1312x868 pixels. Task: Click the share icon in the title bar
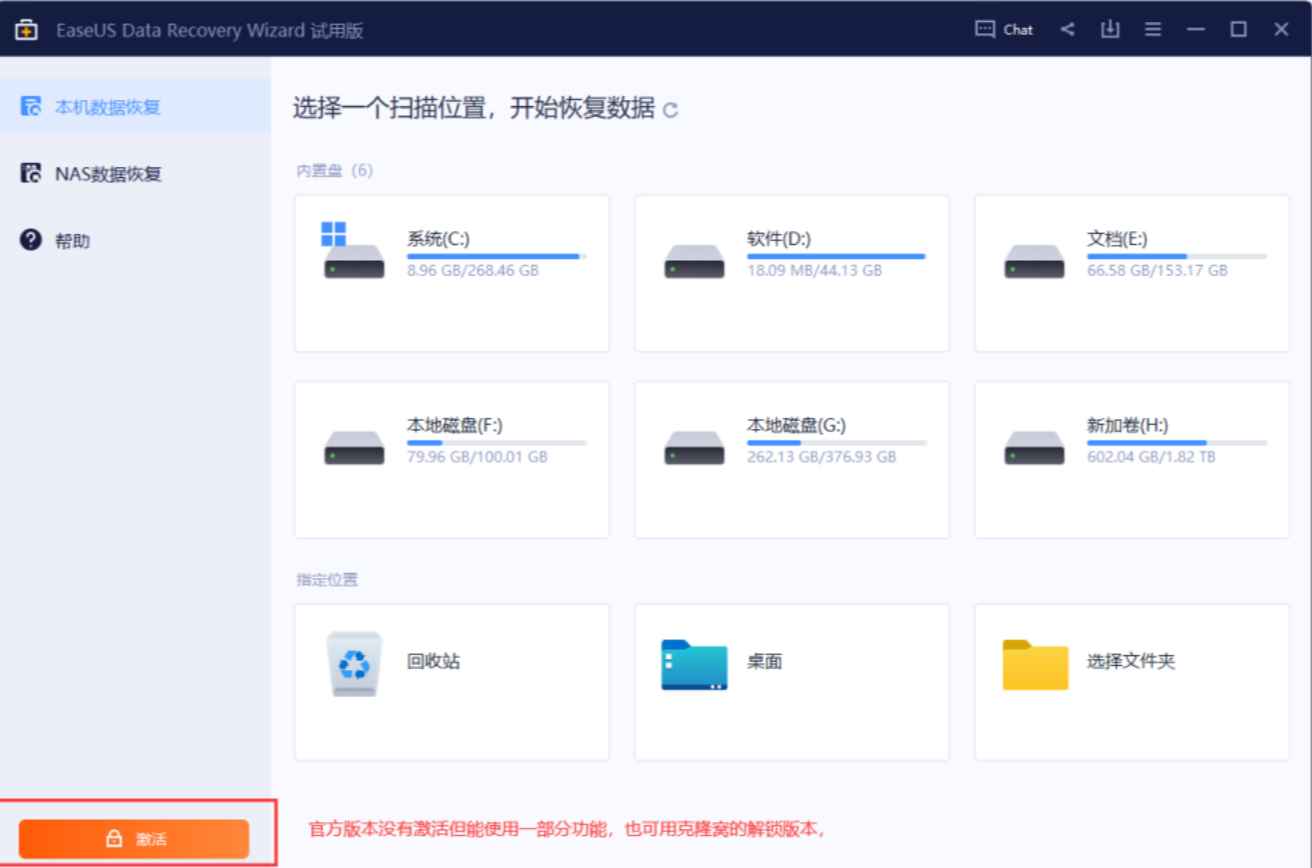click(x=1066, y=29)
